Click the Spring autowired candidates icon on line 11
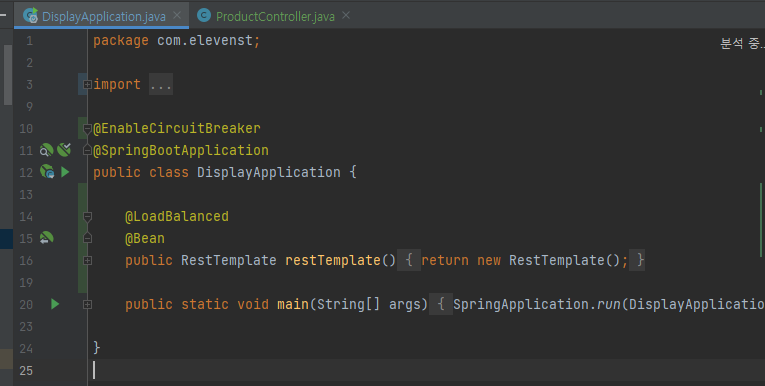Screen dimensions: 765x386 tap(64, 149)
